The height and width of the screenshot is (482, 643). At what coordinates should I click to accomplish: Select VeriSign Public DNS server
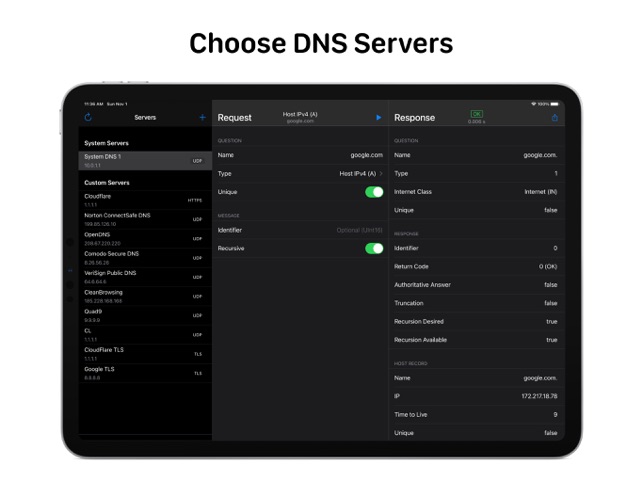tap(145, 277)
